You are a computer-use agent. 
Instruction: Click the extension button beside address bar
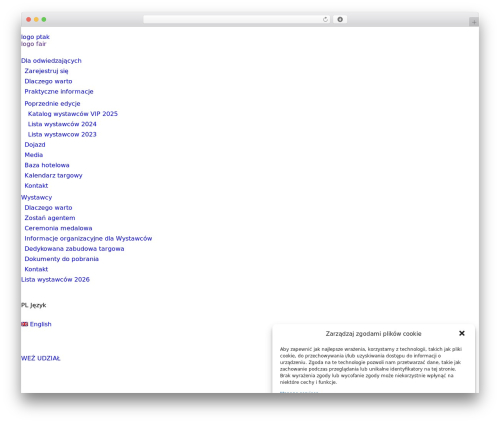point(340,20)
